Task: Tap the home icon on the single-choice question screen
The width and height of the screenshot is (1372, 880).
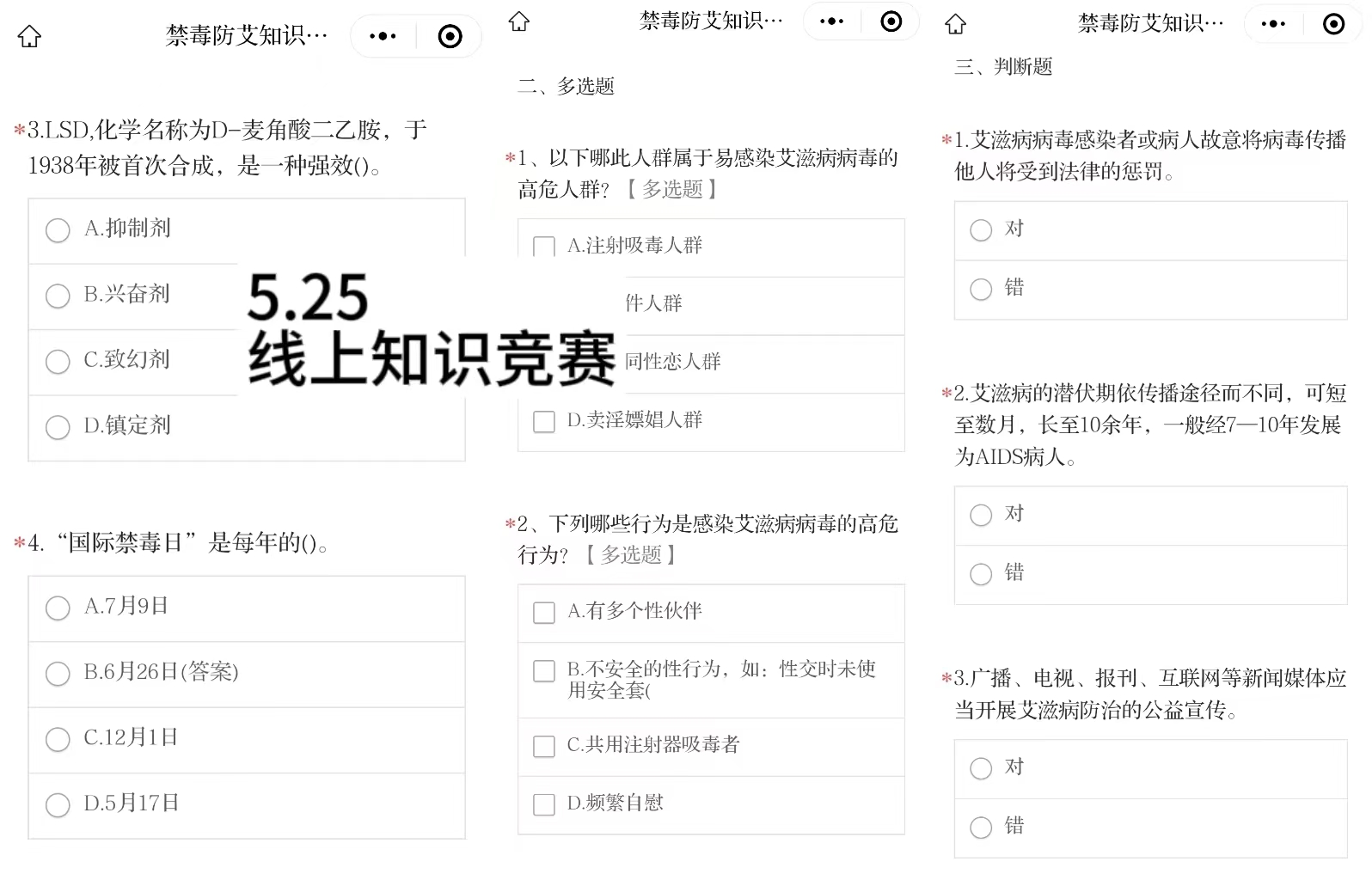Action: click(x=30, y=36)
